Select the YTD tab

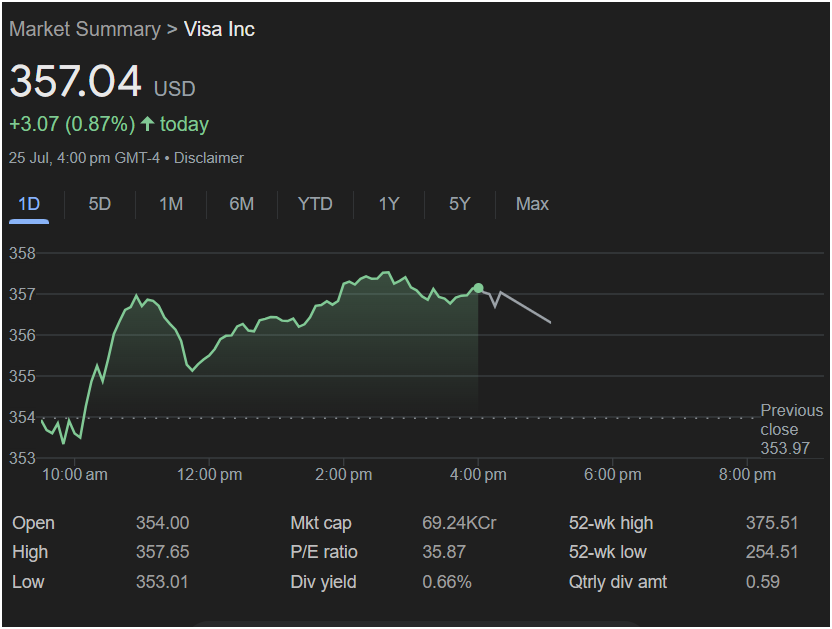(315, 204)
